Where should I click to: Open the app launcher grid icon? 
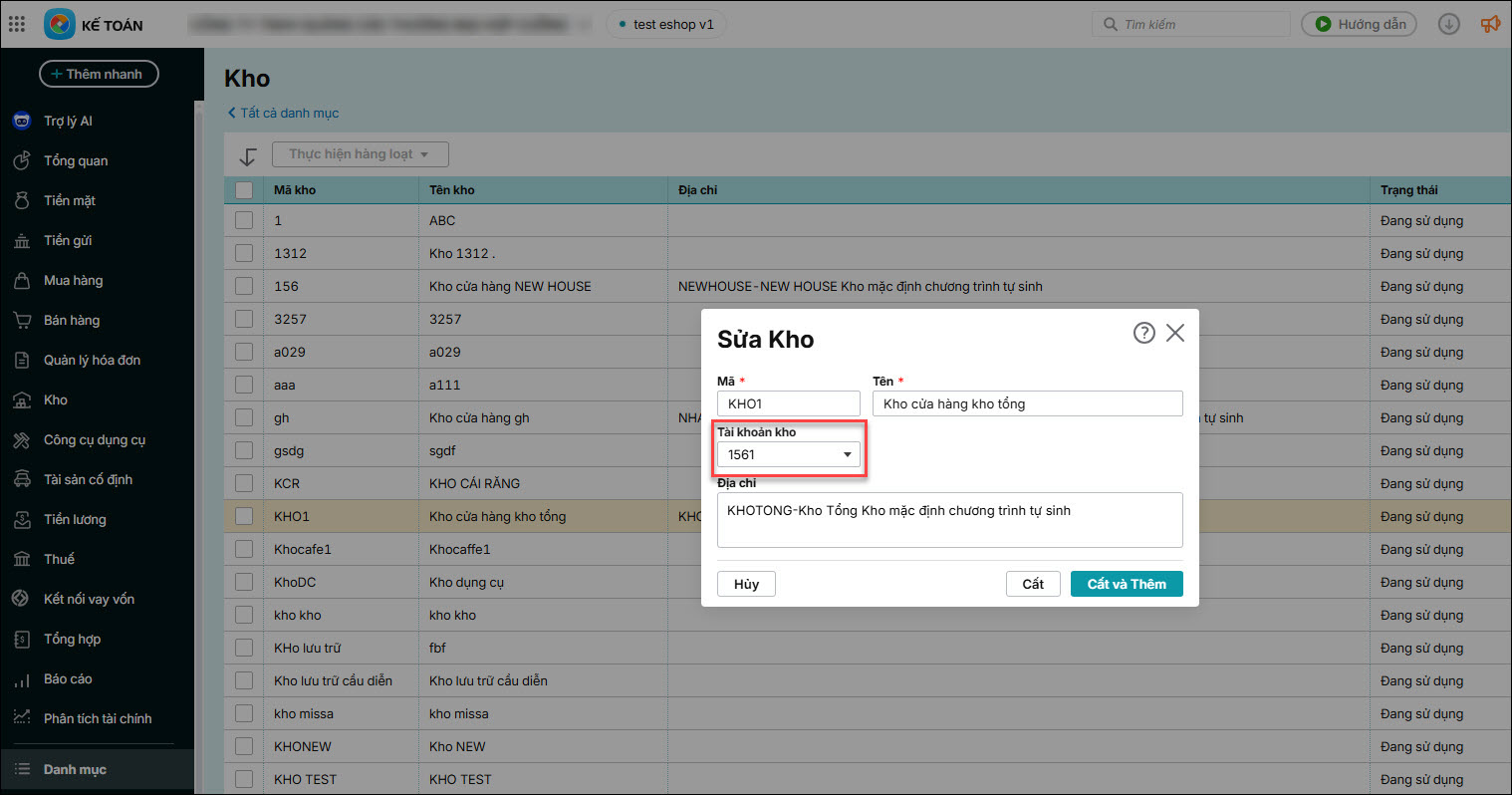(x=17, y=24)
